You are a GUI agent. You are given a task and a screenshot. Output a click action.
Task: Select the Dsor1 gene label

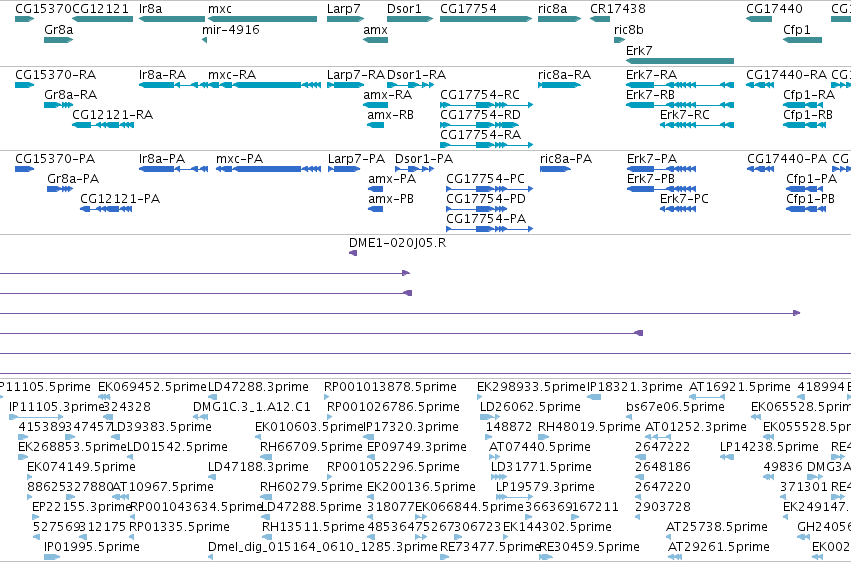pyautogui.click(x=404, y=9)
